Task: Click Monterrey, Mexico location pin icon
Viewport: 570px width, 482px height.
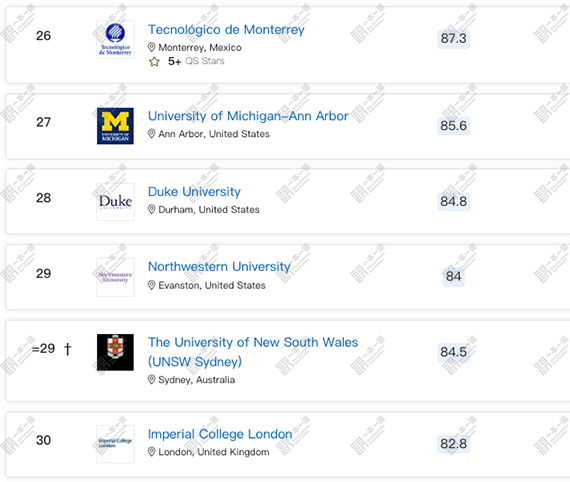Action: click(152, 47)
